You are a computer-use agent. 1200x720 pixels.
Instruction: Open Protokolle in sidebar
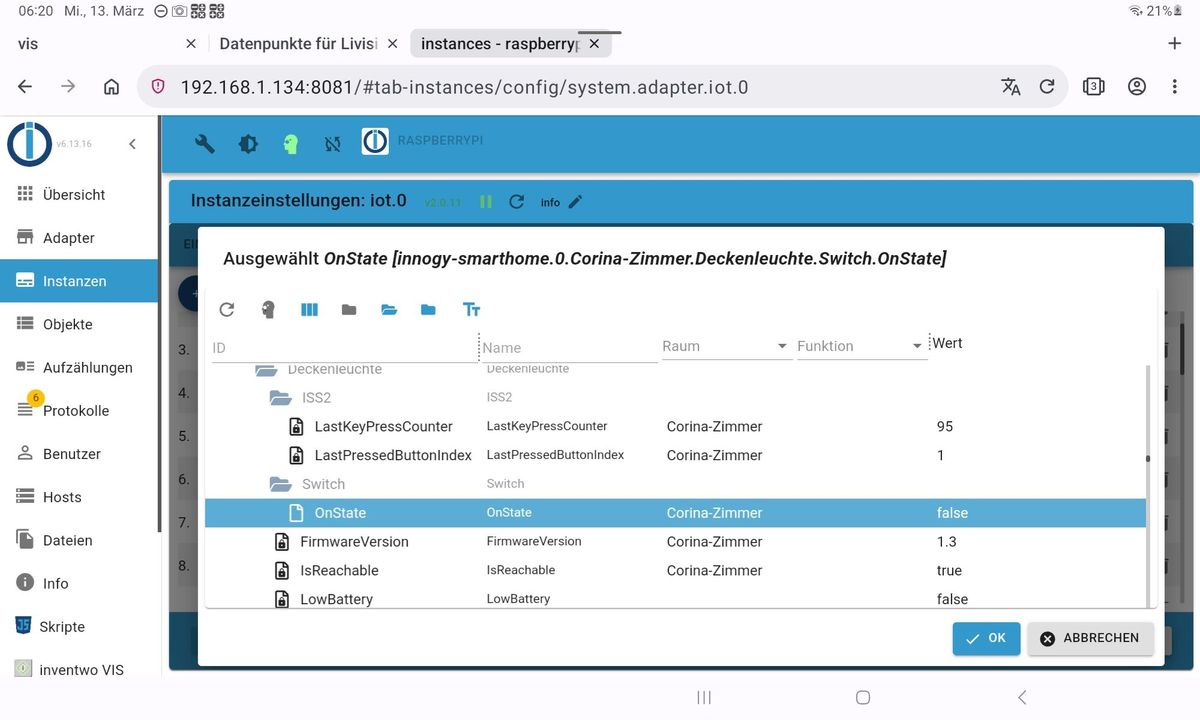tap(79, 410)
